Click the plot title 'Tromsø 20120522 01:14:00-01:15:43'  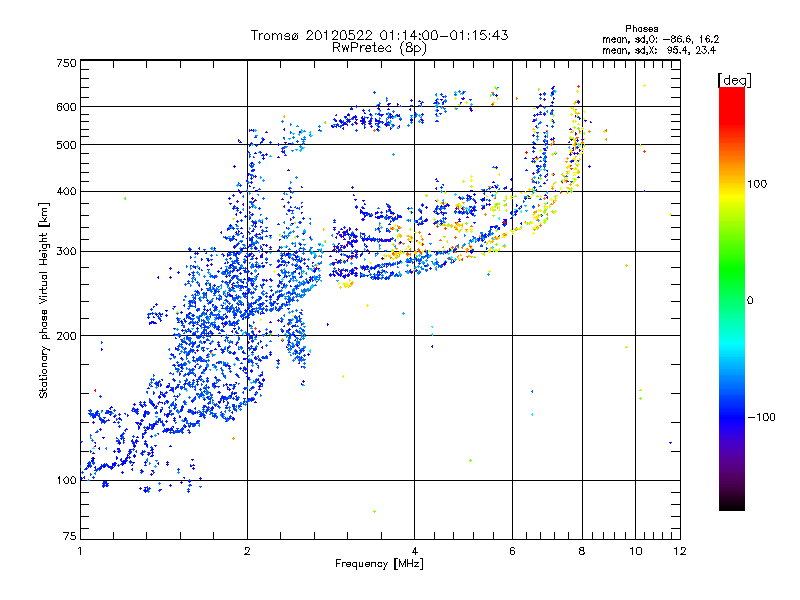coord(379,35)
